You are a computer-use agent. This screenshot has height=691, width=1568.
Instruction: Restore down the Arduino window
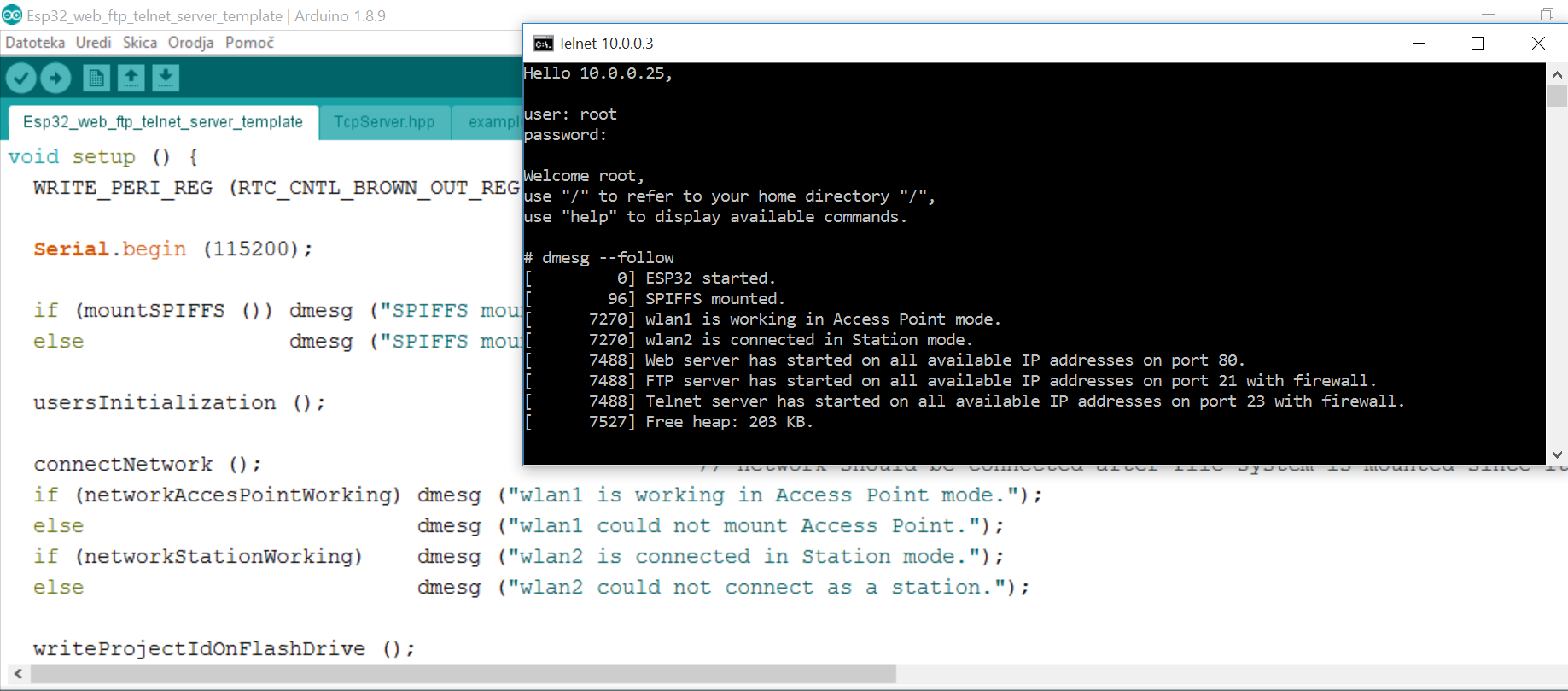(x=1547, y=14)
